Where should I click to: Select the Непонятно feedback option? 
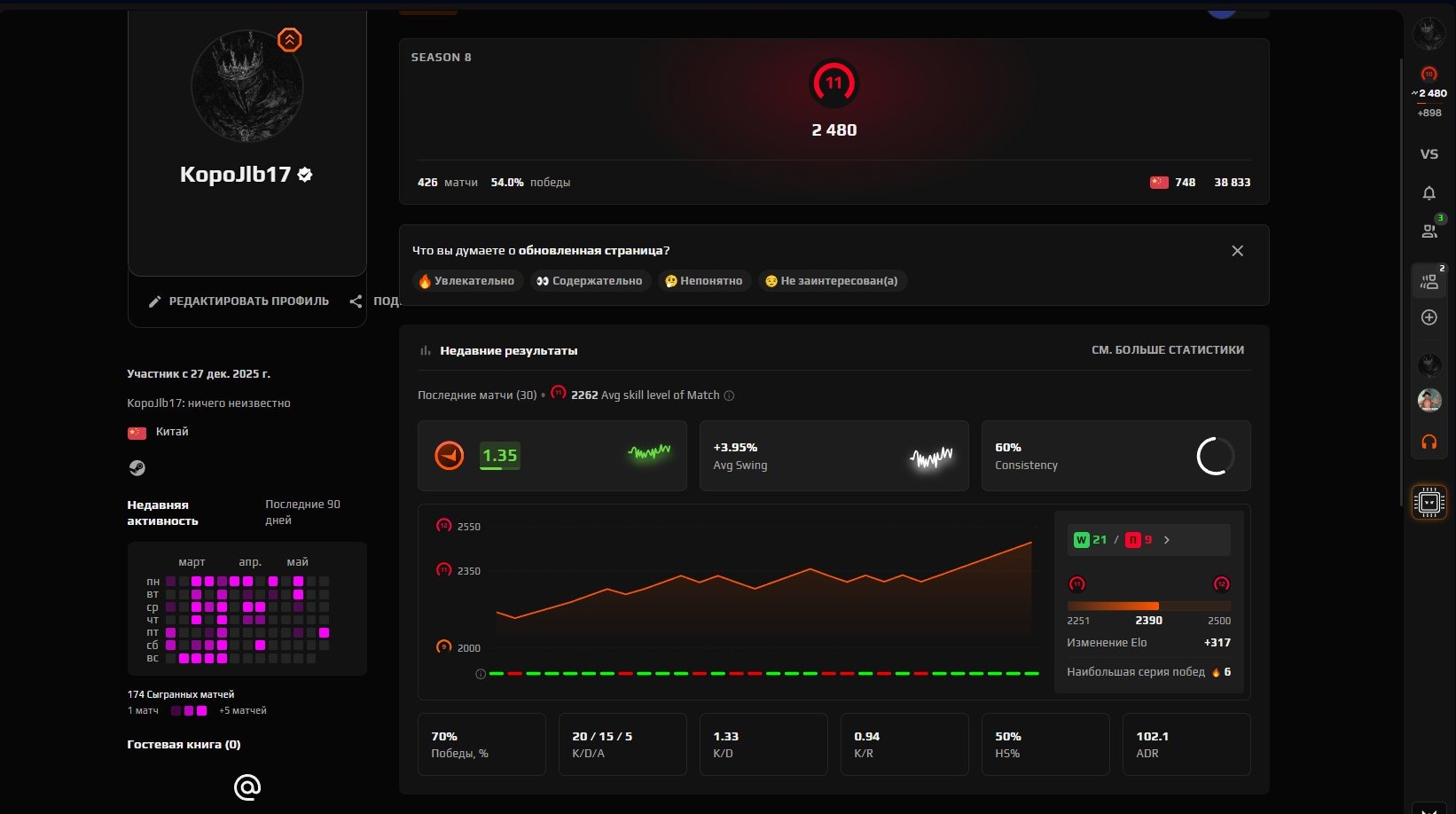pos(703,281)
